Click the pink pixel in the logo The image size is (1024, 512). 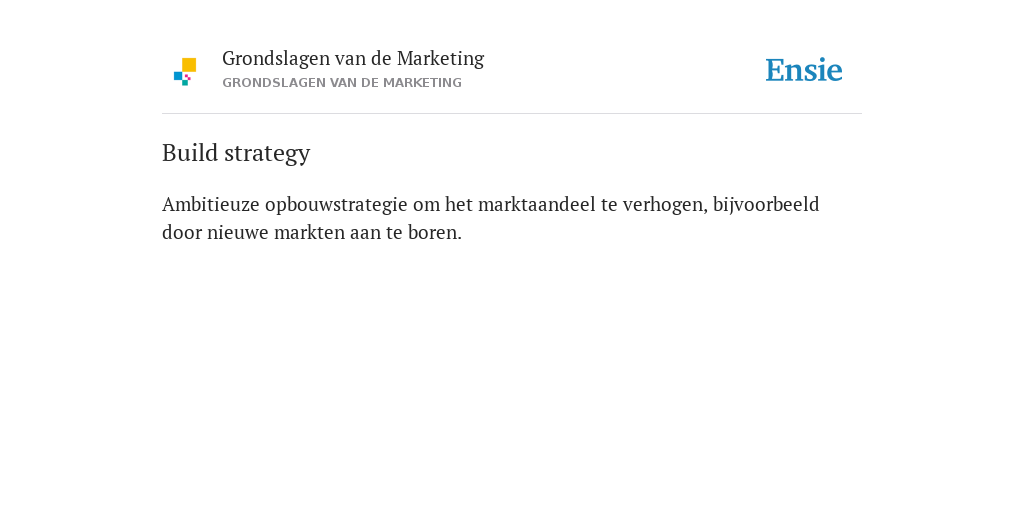(x=187, y=77)
